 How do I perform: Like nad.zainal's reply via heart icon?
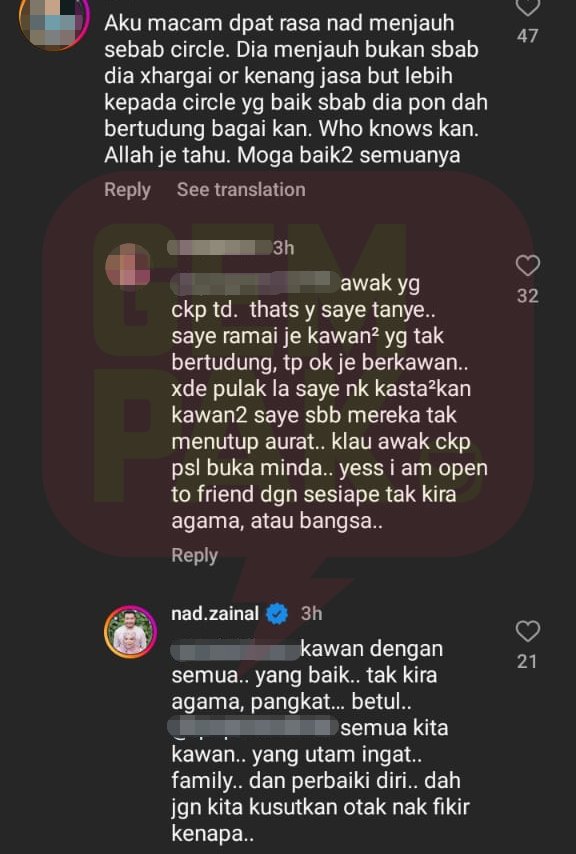(x=528, y=631)
